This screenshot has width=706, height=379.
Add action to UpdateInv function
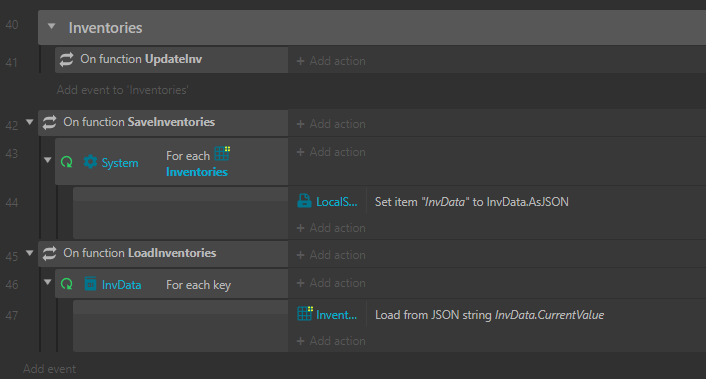[331, 61]
